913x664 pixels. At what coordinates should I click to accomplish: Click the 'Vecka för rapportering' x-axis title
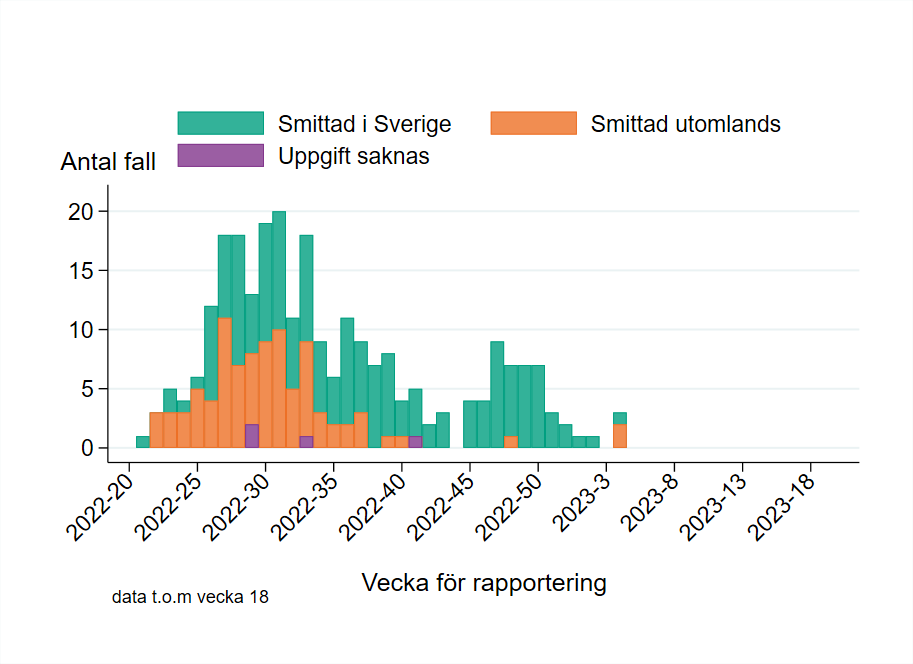click(483, 582)
